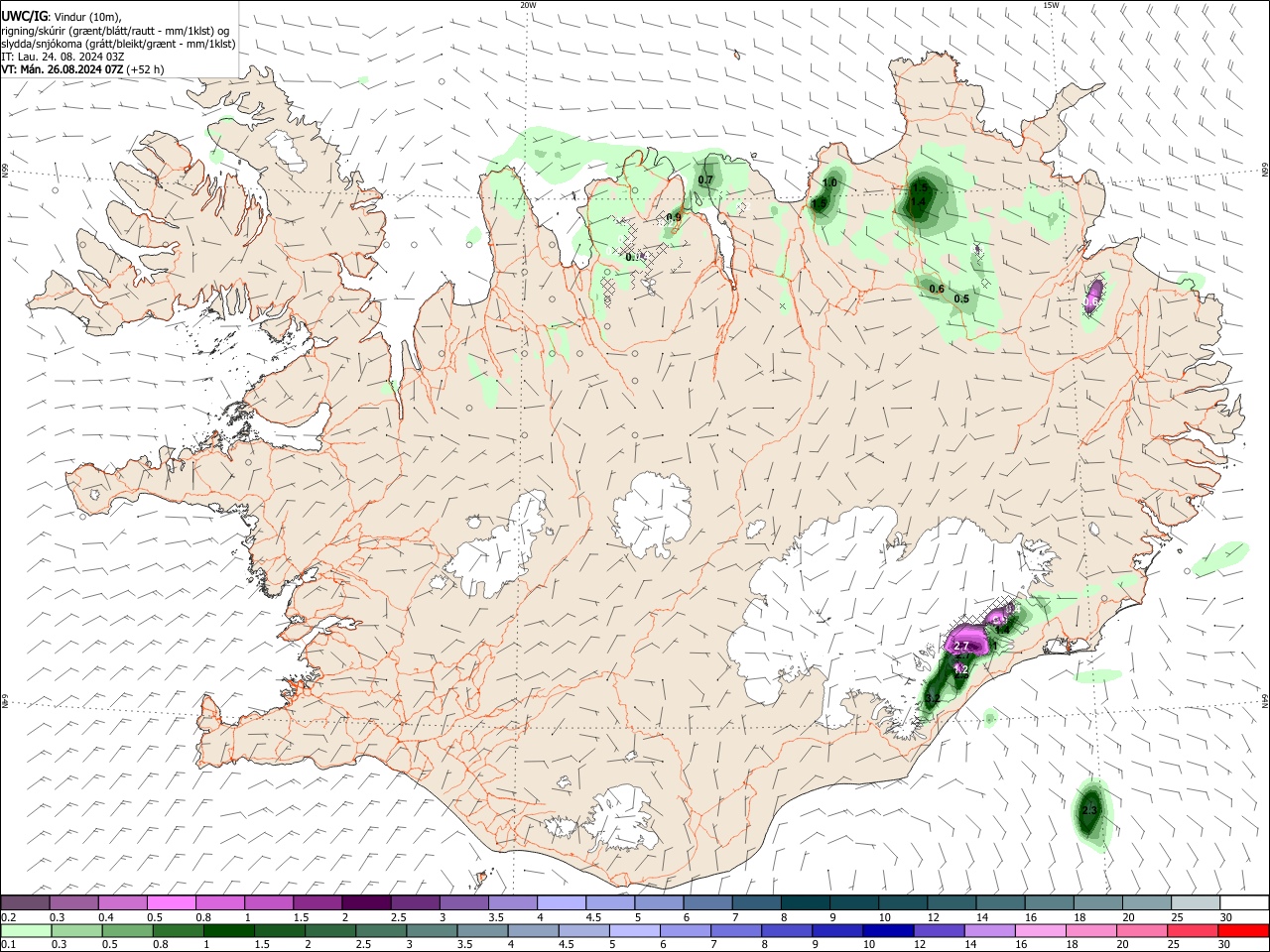This screenshot has height=952, width=1270.
Task: Select the bright red swatch after lower-row 30
Action: click(x=1245, y=930)
